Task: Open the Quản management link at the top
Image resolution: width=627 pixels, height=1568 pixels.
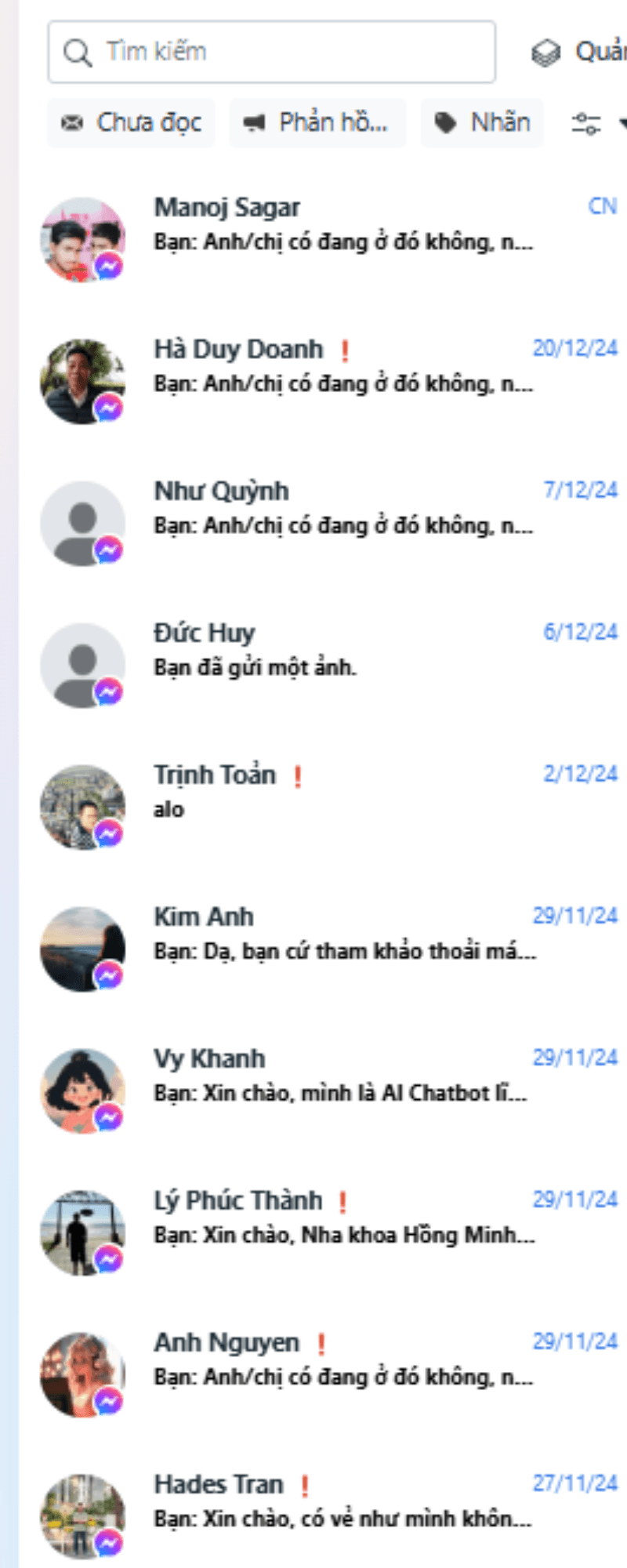Action: tap(600, 52)
